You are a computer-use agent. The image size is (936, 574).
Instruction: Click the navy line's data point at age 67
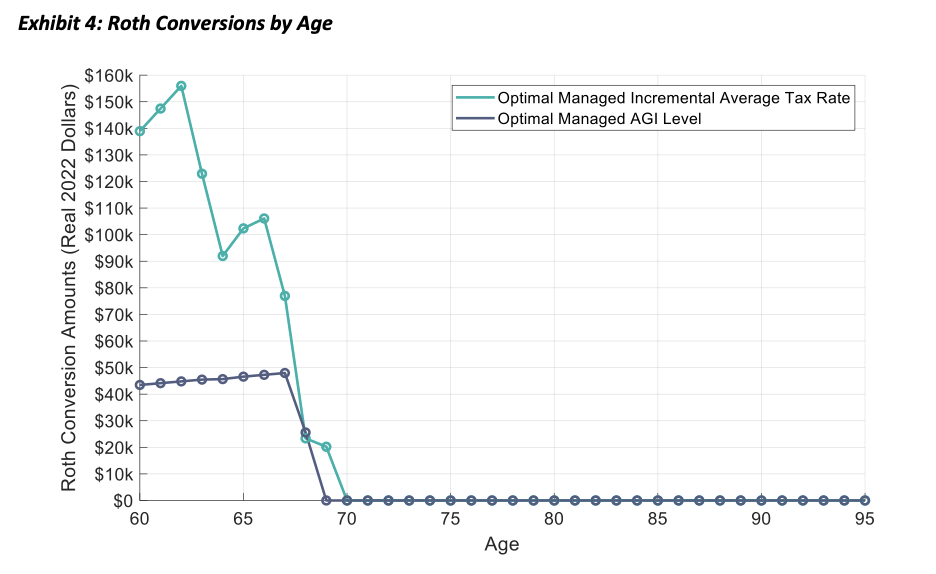pyautogui.click(x=285, y=373)
